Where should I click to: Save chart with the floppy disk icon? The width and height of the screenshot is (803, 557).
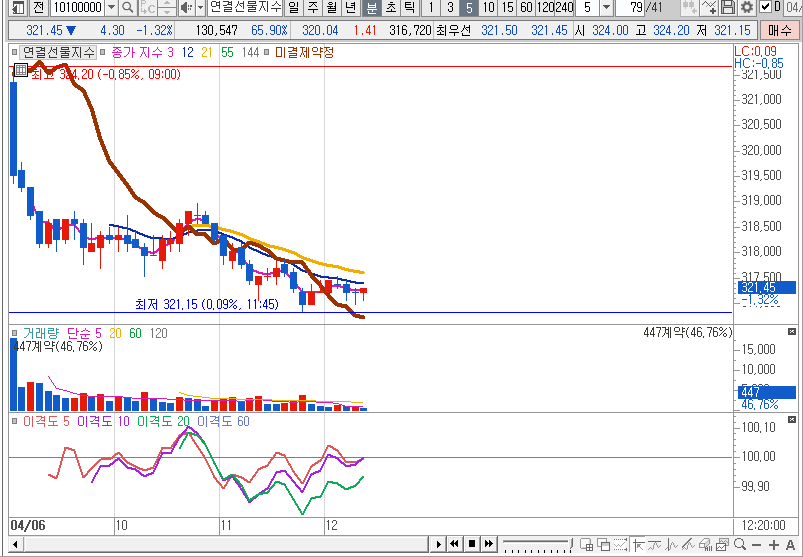click(x=729, y=8)
